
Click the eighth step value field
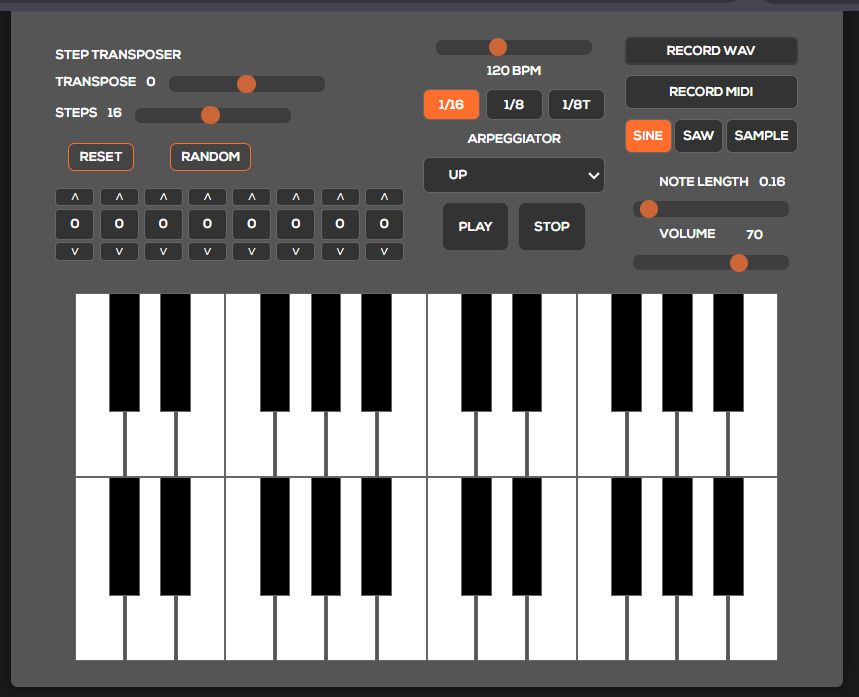pos(385,224)
